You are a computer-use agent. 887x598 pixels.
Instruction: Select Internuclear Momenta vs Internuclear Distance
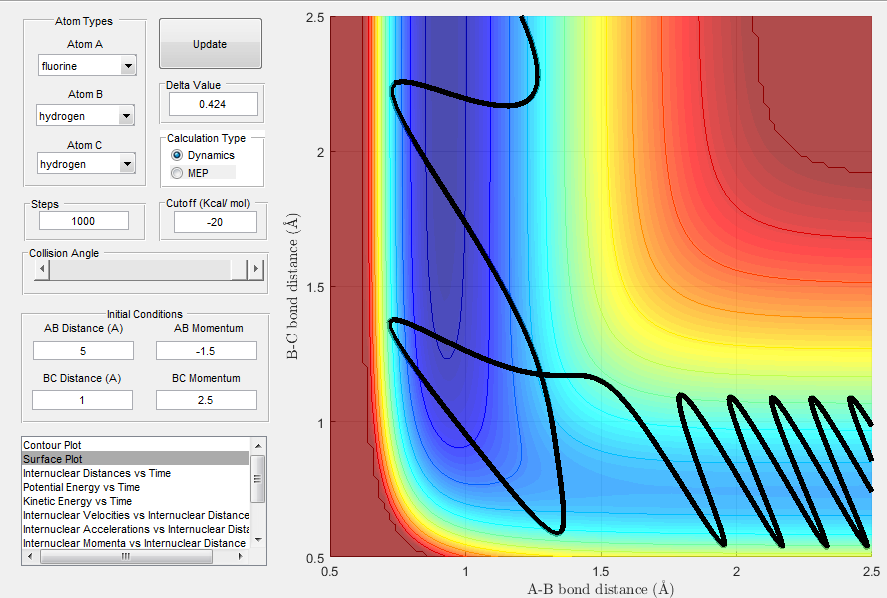click(x=136, y=543)
